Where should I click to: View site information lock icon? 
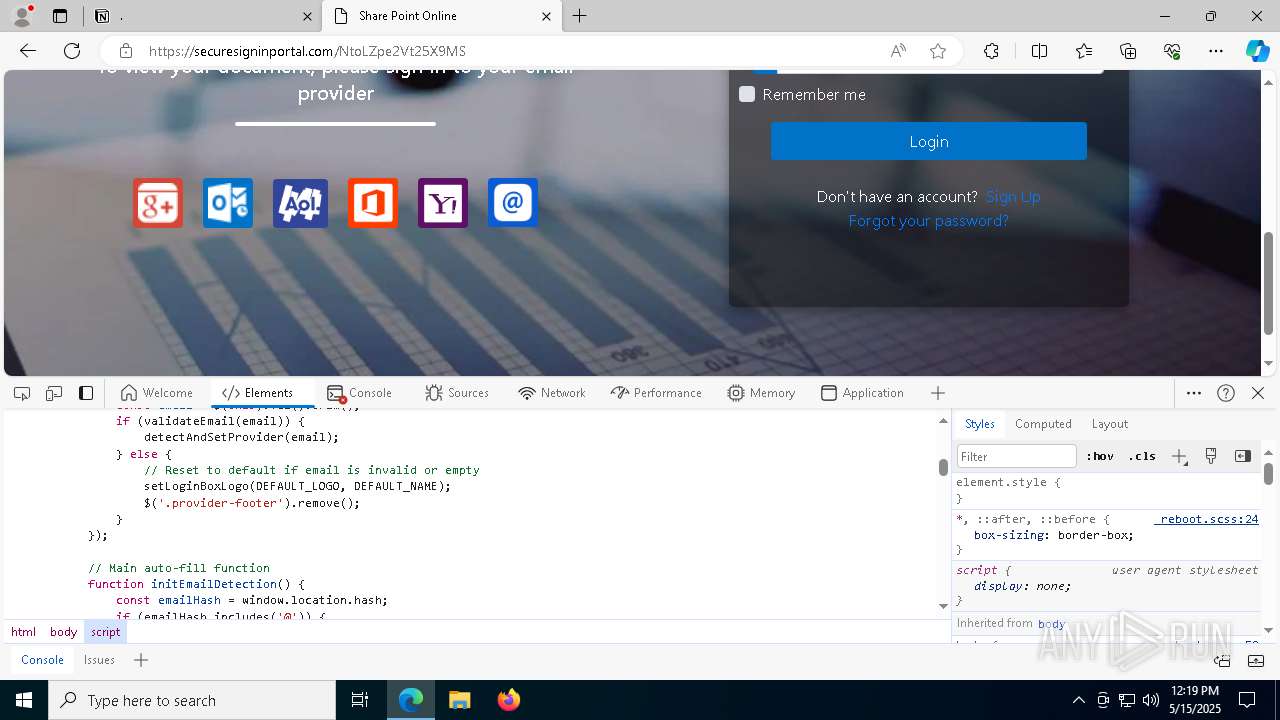(125, 51)
